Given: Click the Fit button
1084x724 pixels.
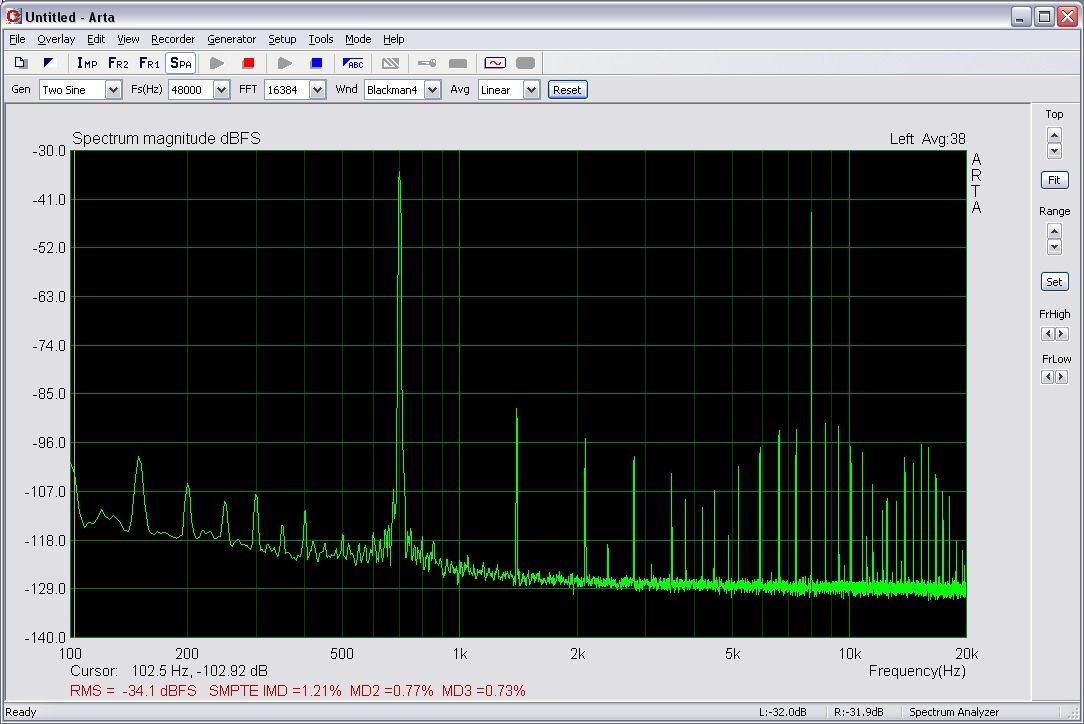Looking at the screenshot, I should point(1054,180).
